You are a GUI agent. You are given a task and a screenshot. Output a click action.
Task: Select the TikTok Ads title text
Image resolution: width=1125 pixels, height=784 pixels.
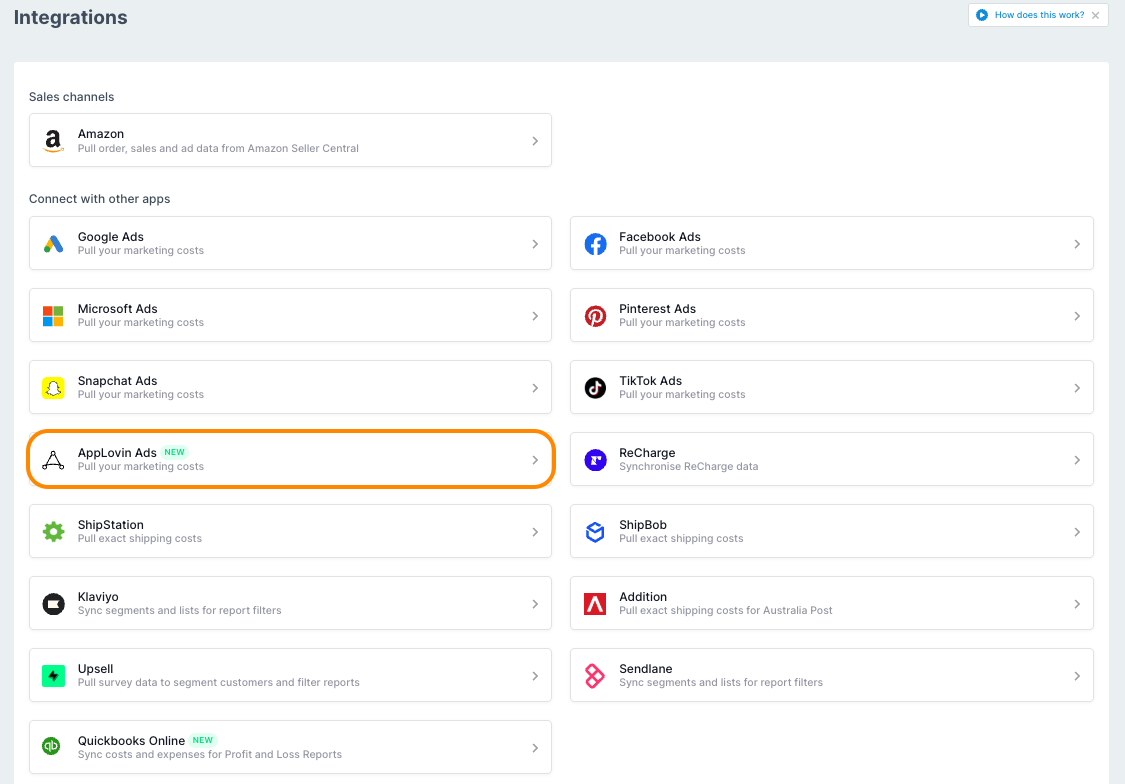click(x=650, y=381)
